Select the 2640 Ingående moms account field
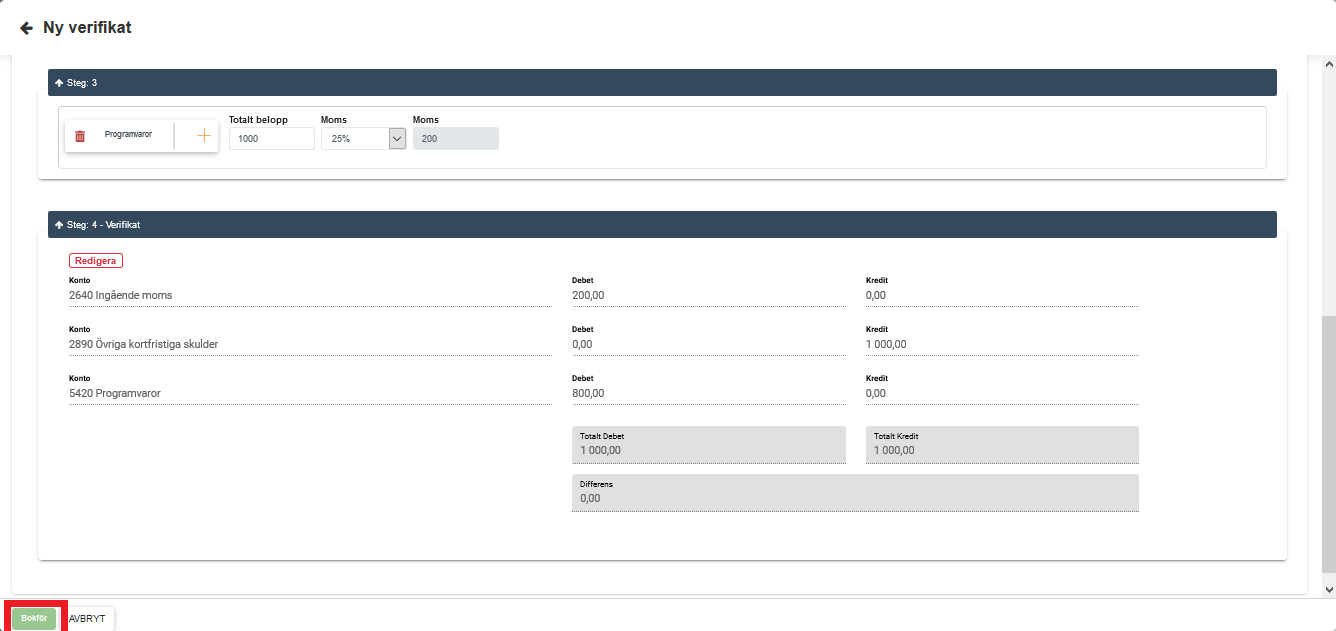 click(309, 295)
